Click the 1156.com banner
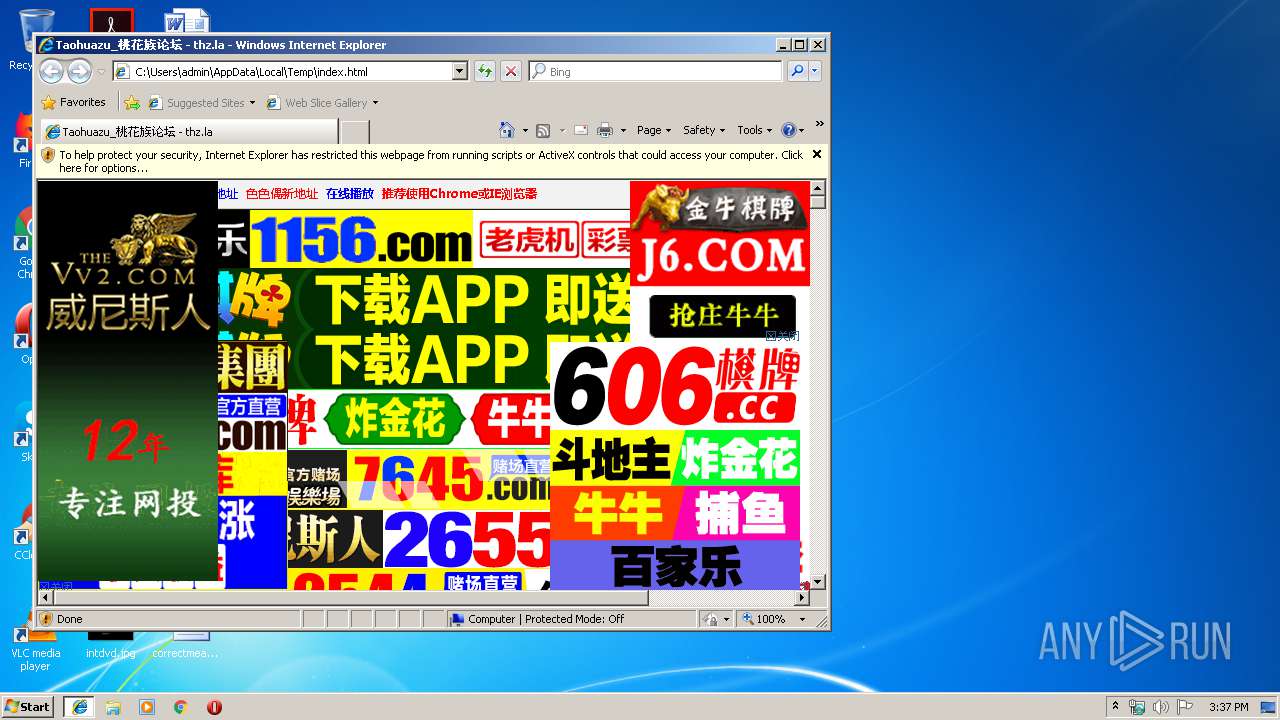This screenshot has height=720, width=1280. tap(361, 239)
